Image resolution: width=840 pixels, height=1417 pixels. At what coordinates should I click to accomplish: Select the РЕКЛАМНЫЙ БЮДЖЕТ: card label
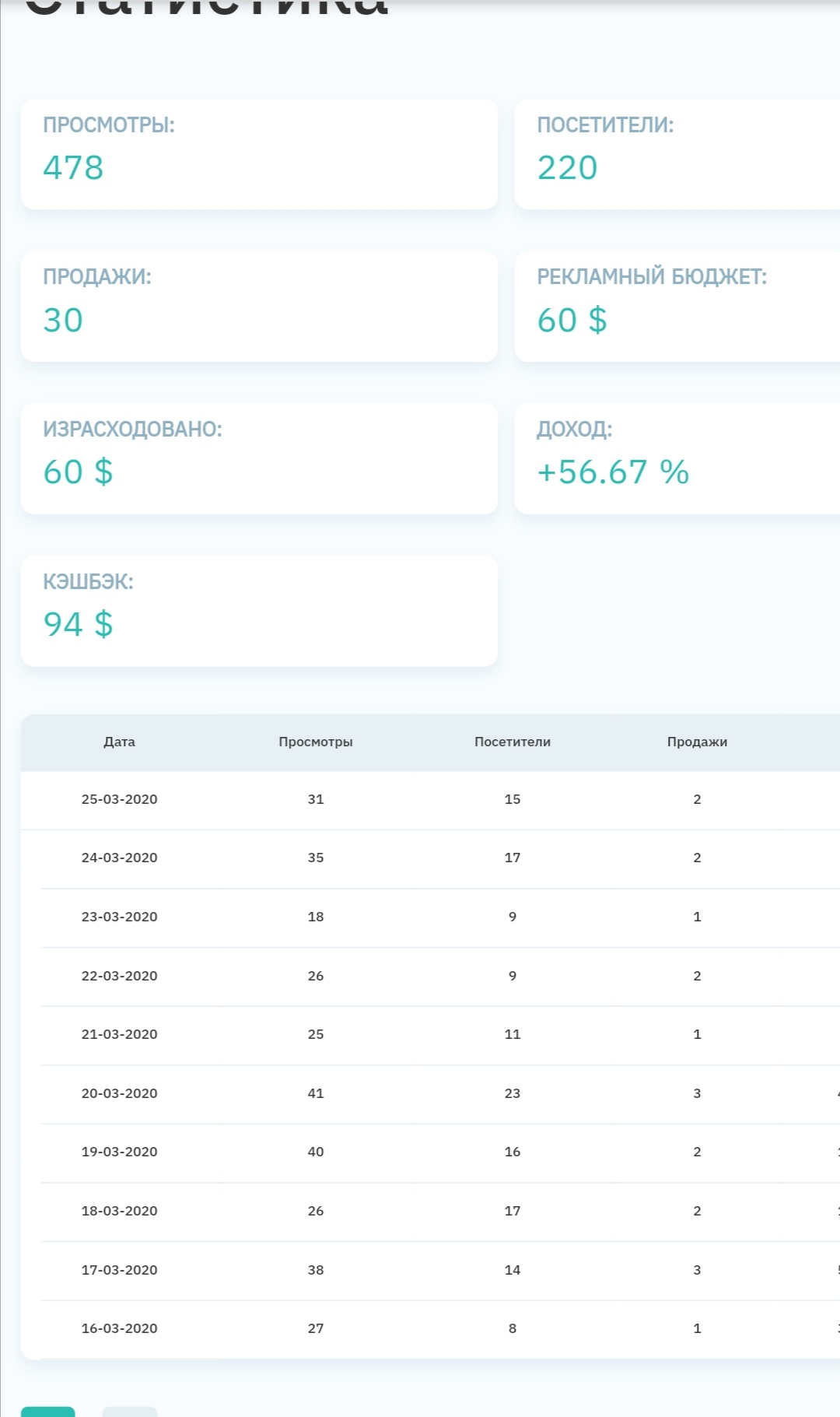point(652,276)
